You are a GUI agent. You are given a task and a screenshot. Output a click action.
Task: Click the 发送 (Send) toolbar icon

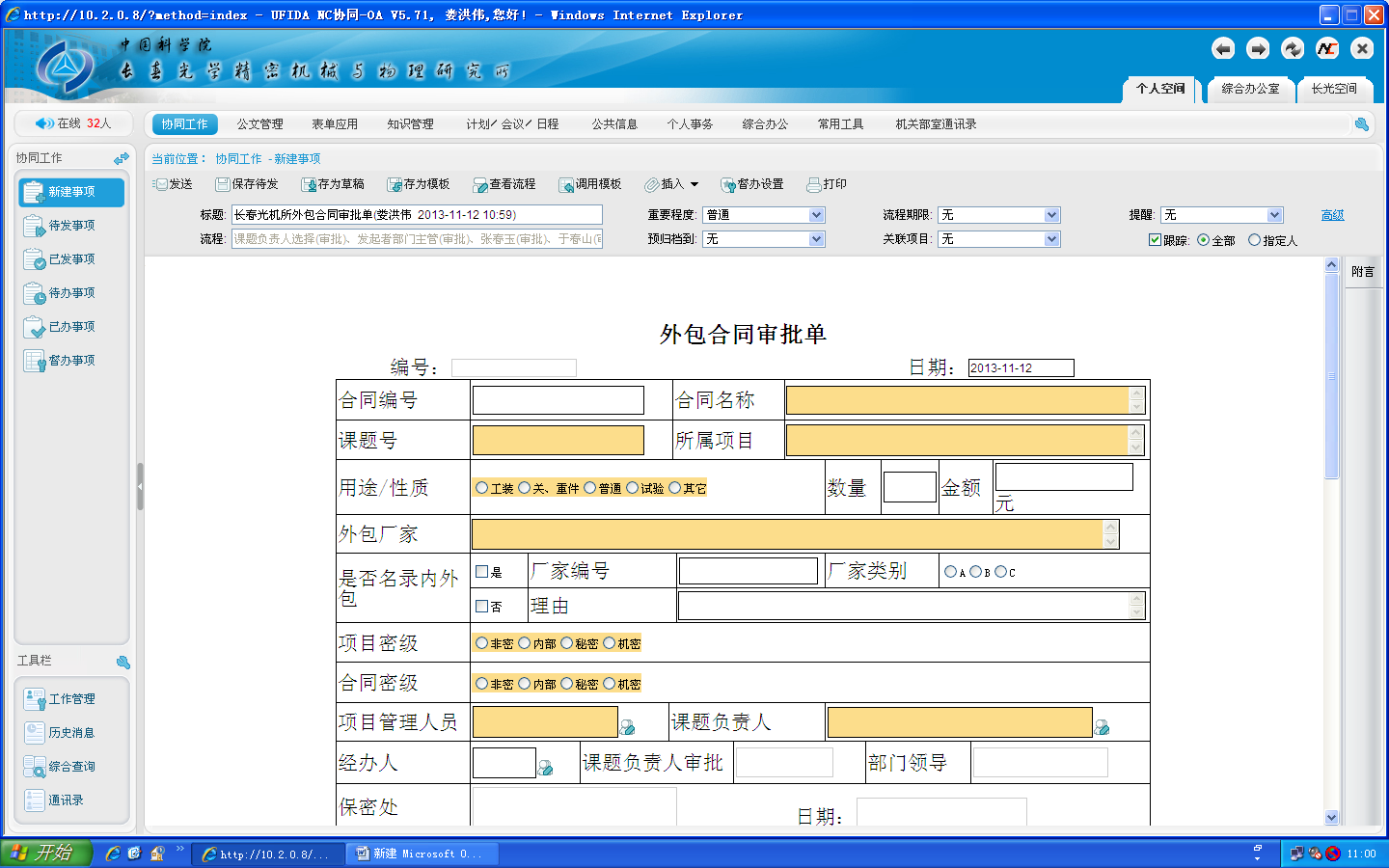pyautogui.click(x=160, y=184)
